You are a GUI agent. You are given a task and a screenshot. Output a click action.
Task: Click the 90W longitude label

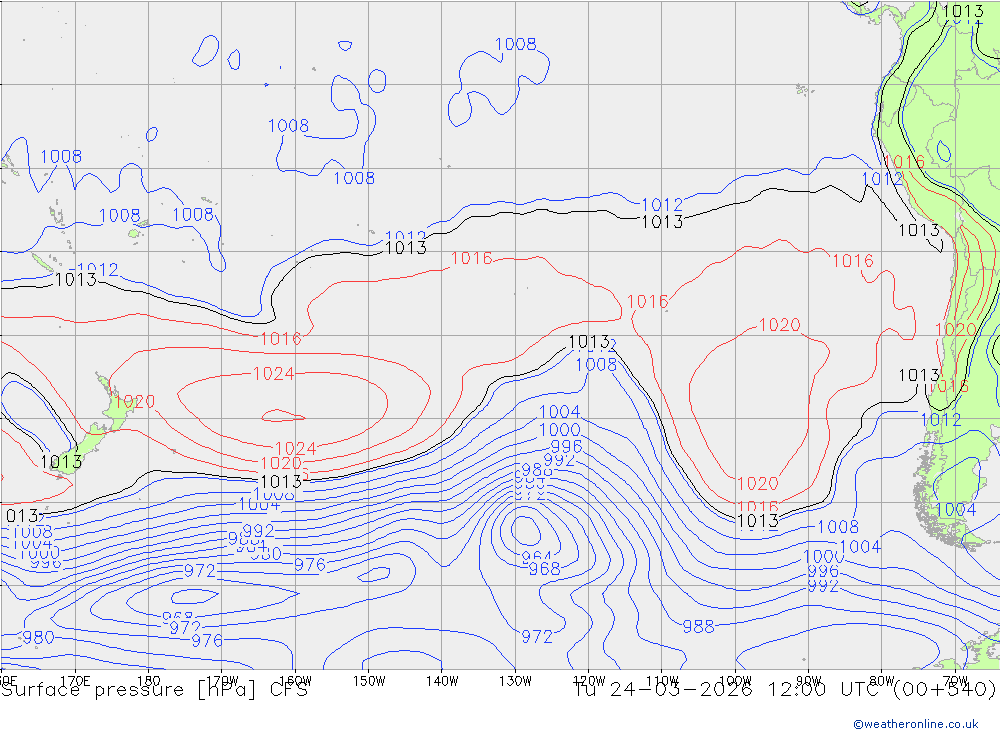[809, 681]
